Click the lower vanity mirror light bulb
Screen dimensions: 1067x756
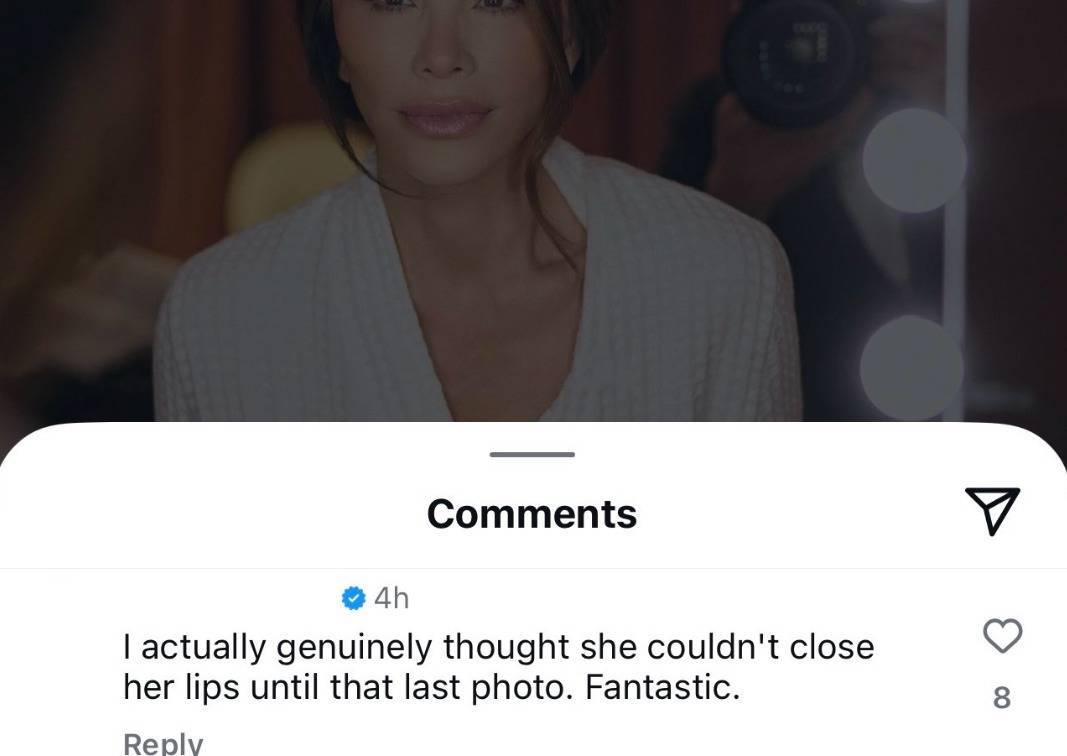coord(911,367)
